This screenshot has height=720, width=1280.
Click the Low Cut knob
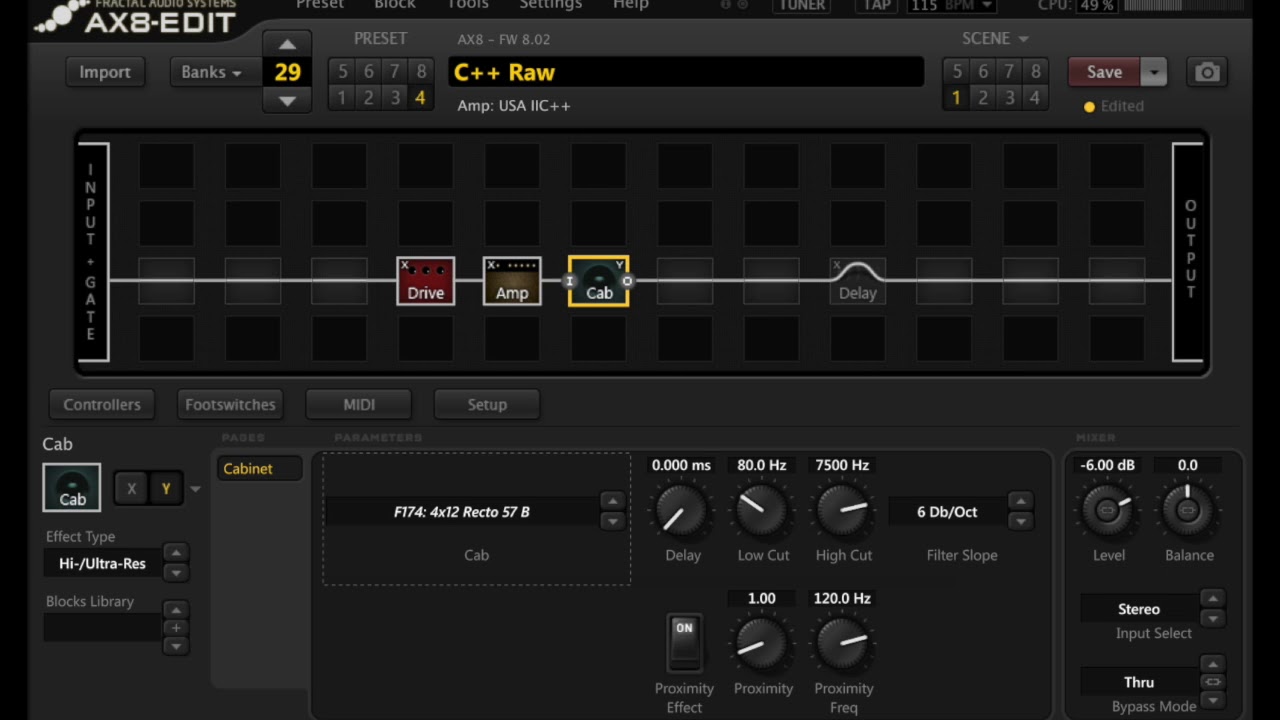pos(763,511)
